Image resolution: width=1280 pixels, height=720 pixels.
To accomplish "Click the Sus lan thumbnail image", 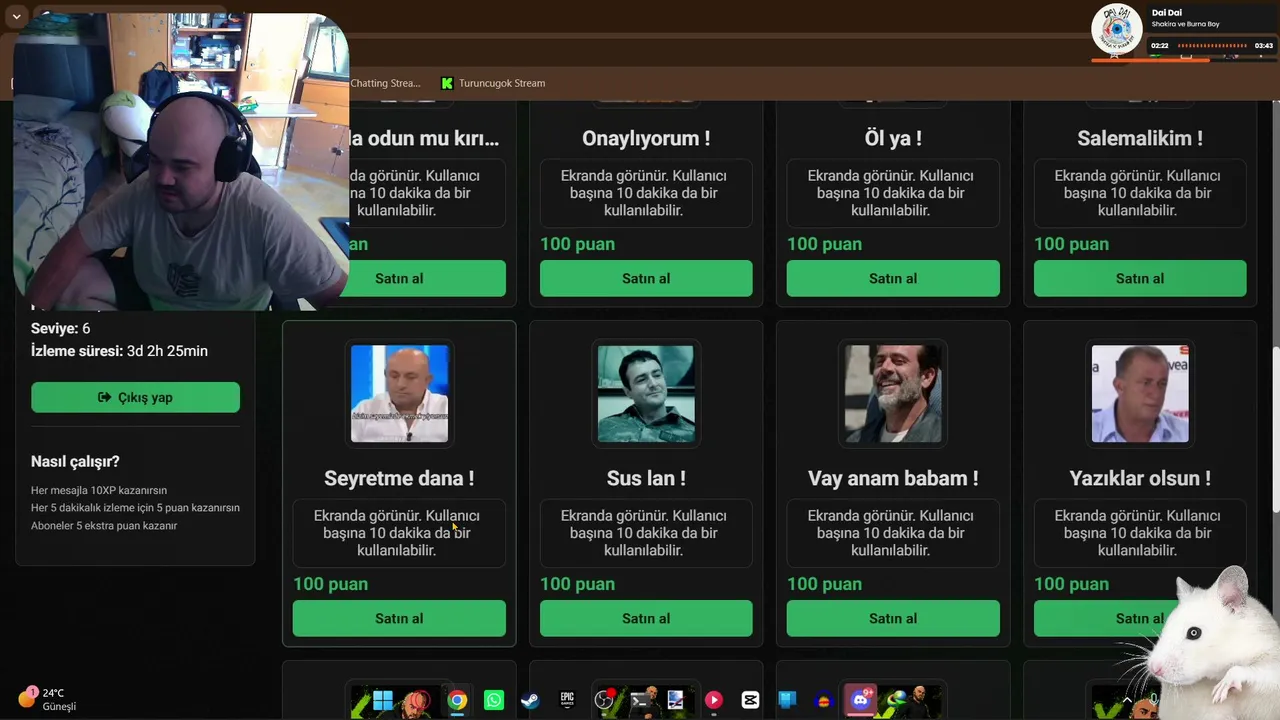I will tap(646, 393).
